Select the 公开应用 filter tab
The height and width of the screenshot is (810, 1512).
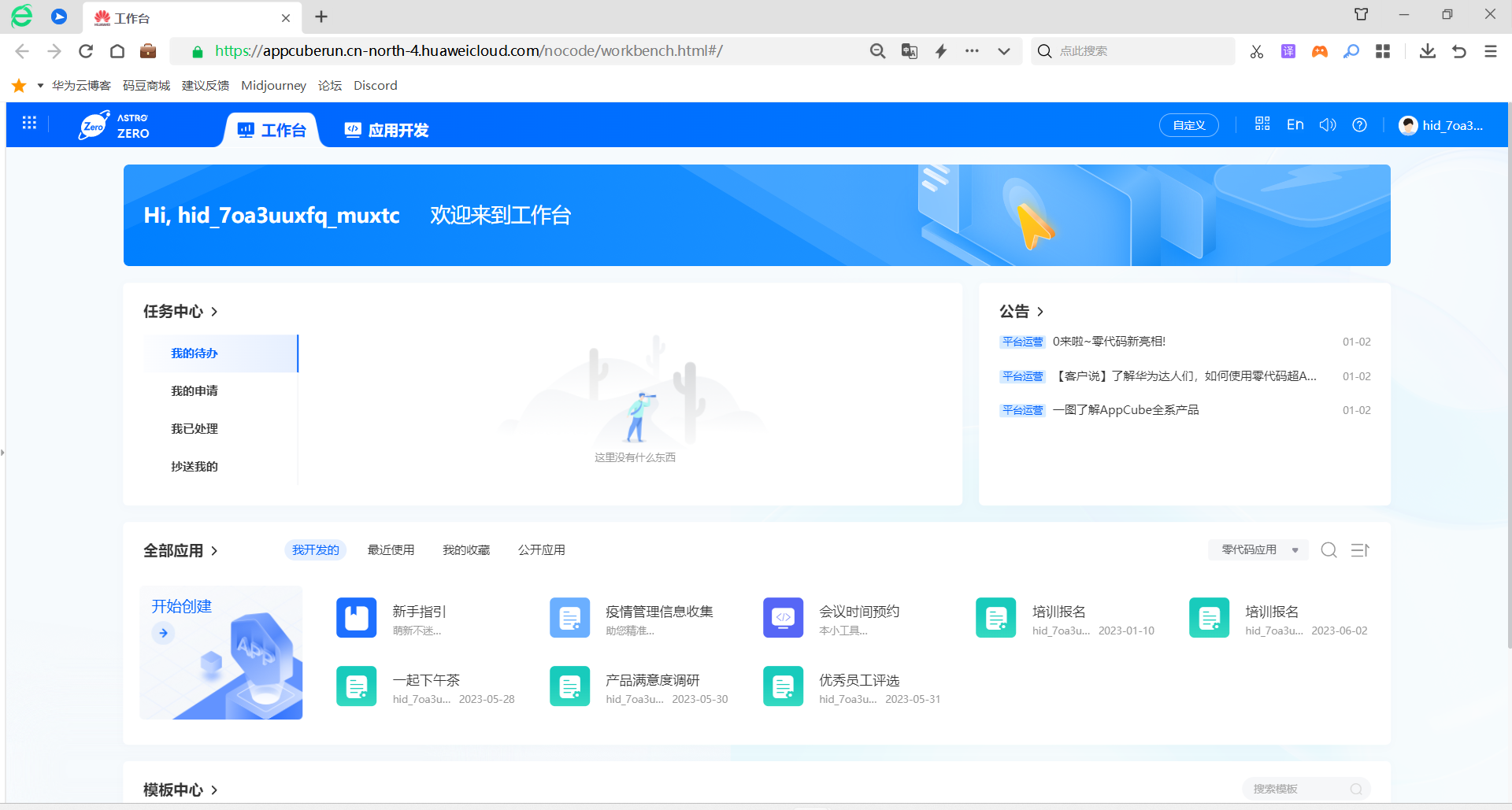(x=542, y=550)
